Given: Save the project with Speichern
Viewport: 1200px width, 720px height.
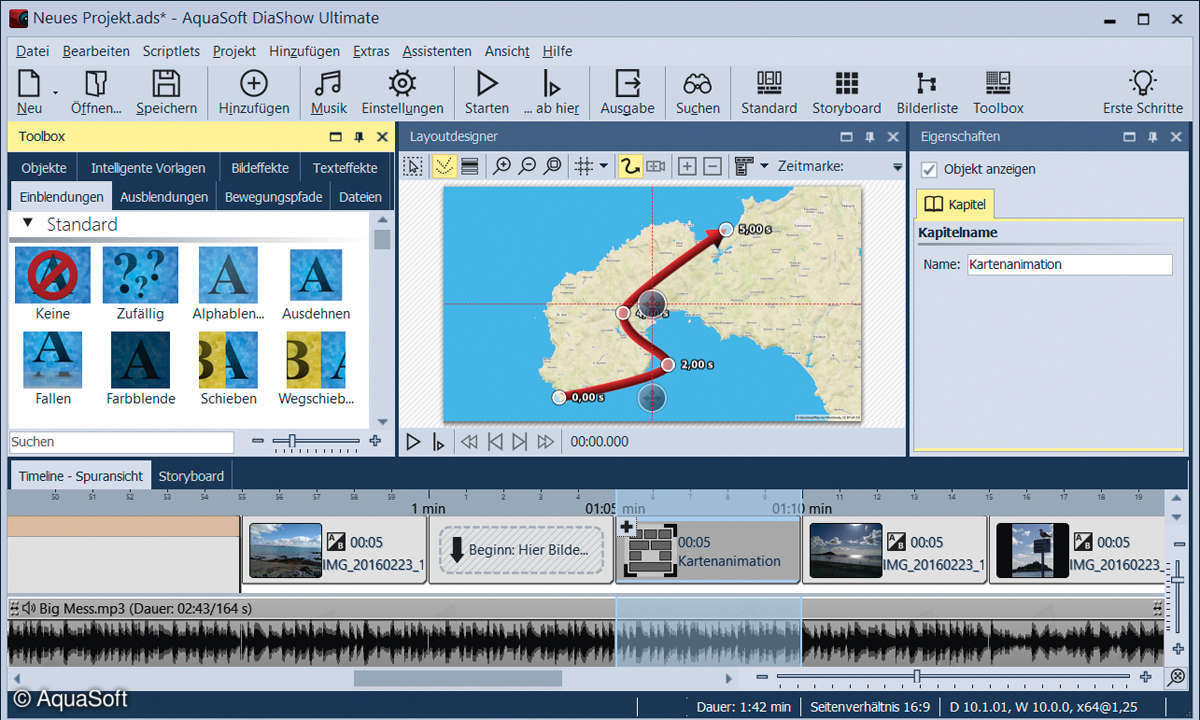Looking at the screenshot, I should pyautogui.click(x=166, y=83).
